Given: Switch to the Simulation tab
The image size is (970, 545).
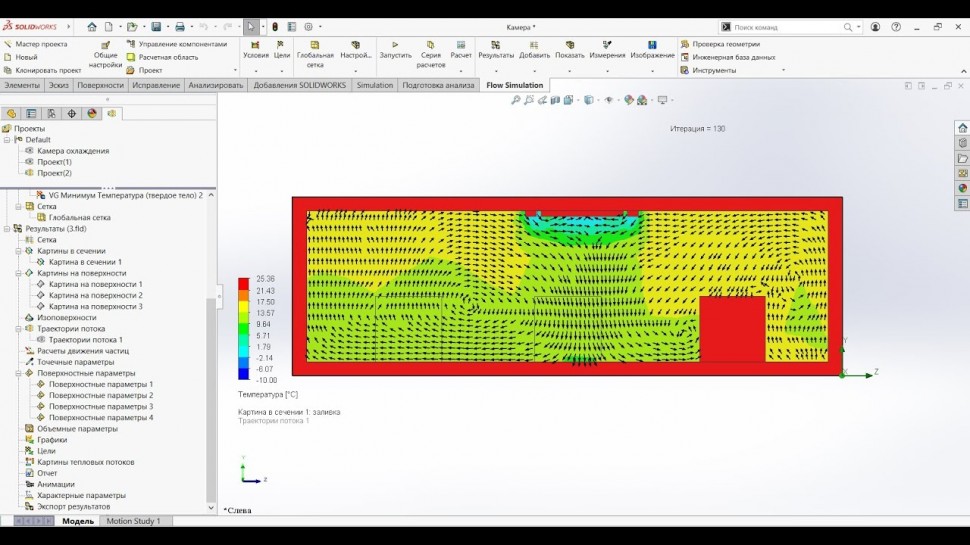Looking at the screenshot, I should coord(374,85).
